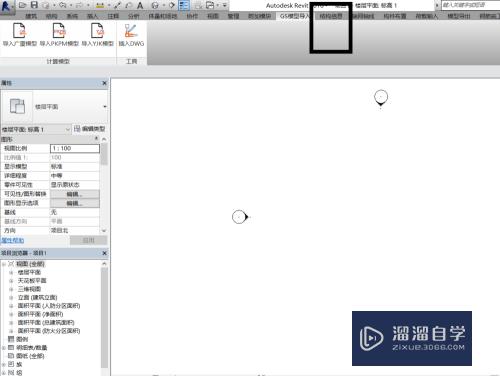Expand the 明细表/数量 tree node
This screenshot has height=376, width=500.
point(4,348)
